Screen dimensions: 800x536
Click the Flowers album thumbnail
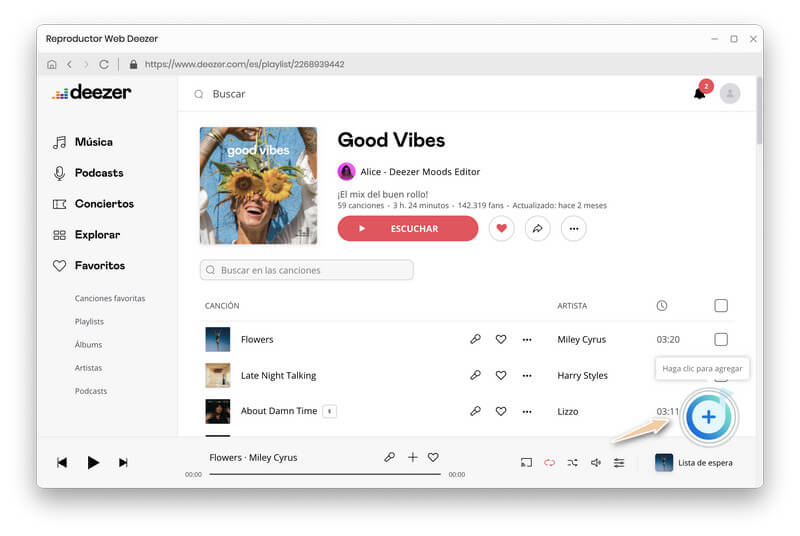pos(218,339)
